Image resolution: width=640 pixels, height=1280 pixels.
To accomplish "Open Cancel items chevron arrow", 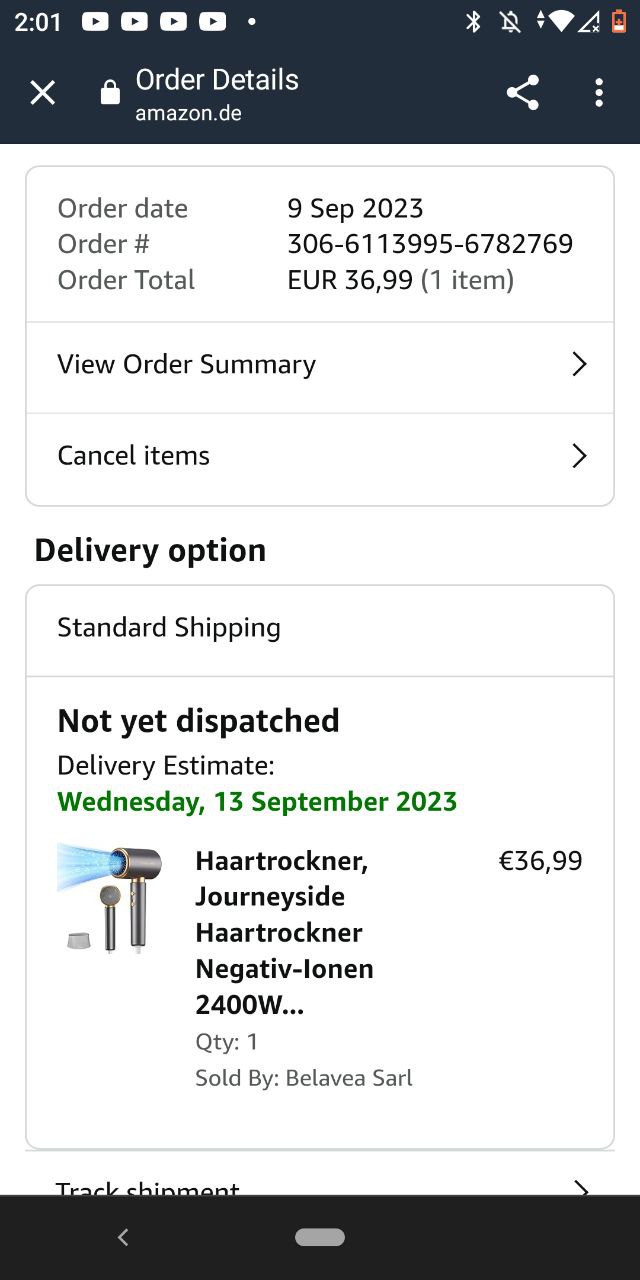I will 579,456.
